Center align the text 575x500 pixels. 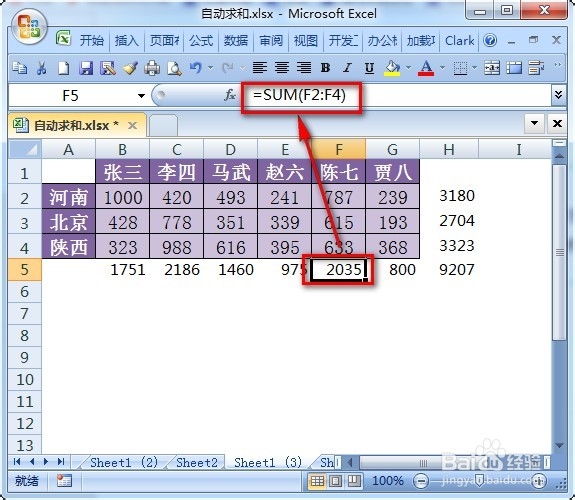click(282, 68)
